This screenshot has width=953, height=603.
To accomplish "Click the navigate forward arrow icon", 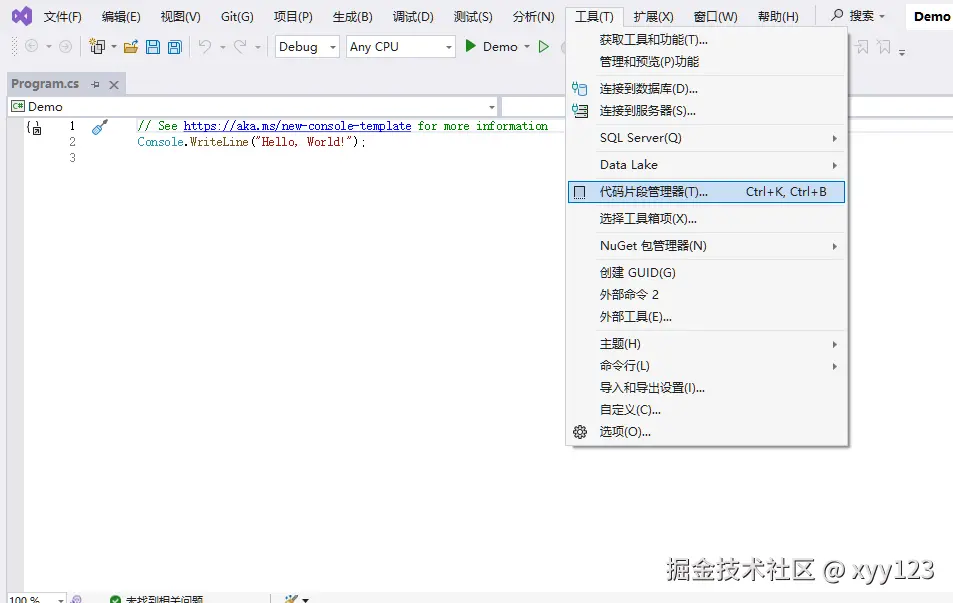I will (65, 46).
